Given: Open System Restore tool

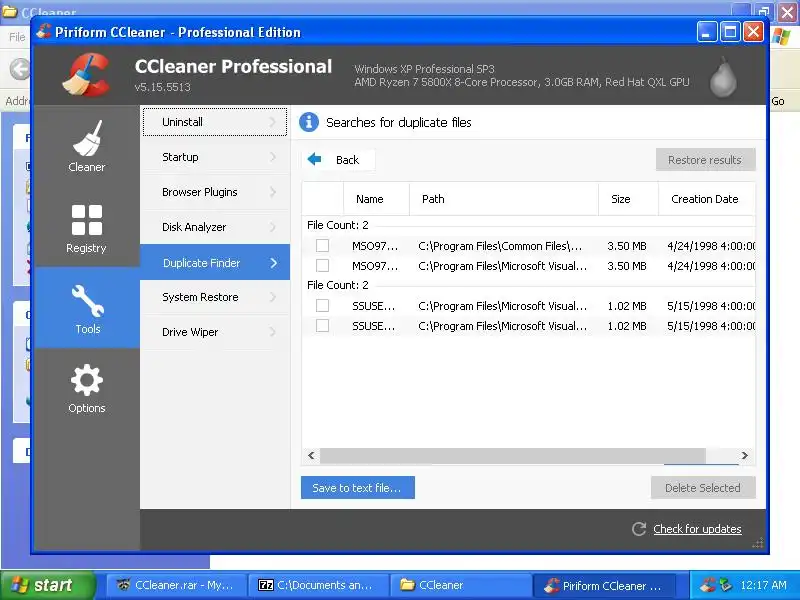Looking at the screenshot, I should 215,297.
